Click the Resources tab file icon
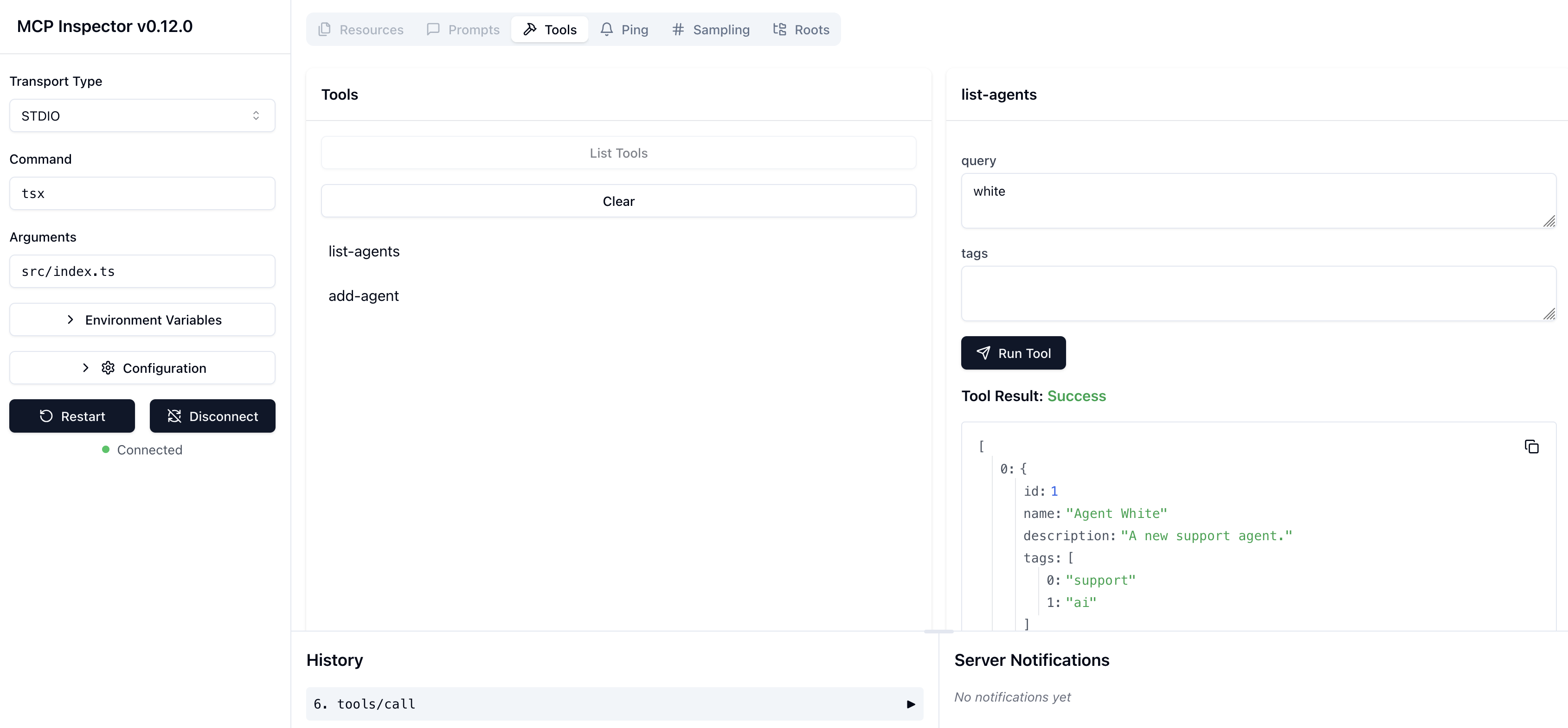Screen dimensions: 1568x728 (x=324, y=29)
